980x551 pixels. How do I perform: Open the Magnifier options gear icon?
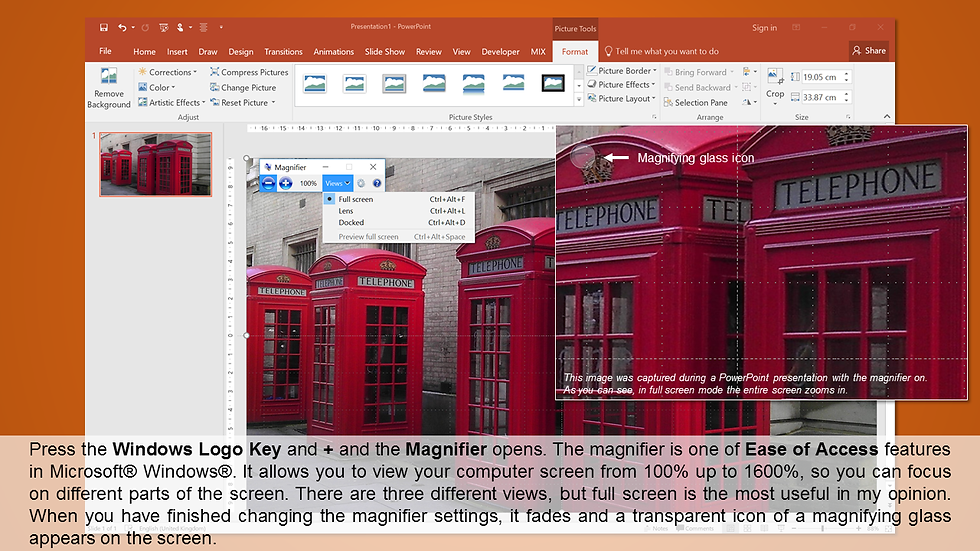tap(361, 183)
